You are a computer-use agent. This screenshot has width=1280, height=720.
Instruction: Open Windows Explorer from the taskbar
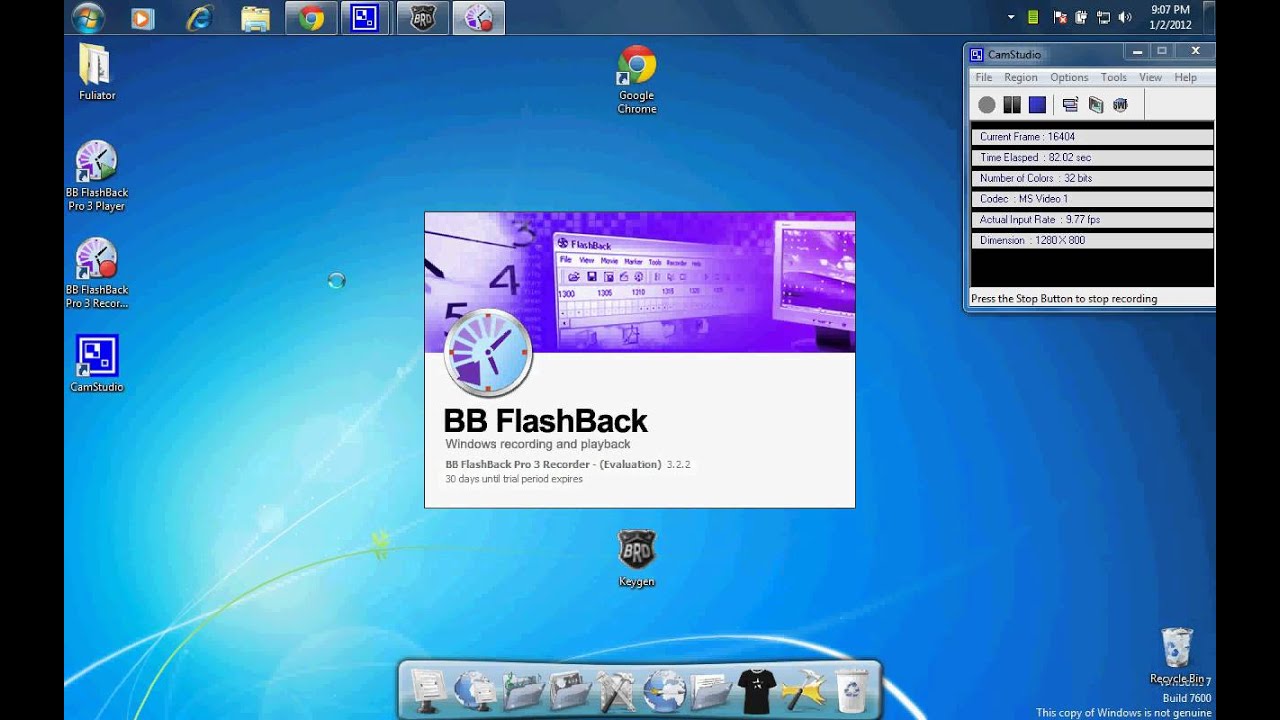255,18
